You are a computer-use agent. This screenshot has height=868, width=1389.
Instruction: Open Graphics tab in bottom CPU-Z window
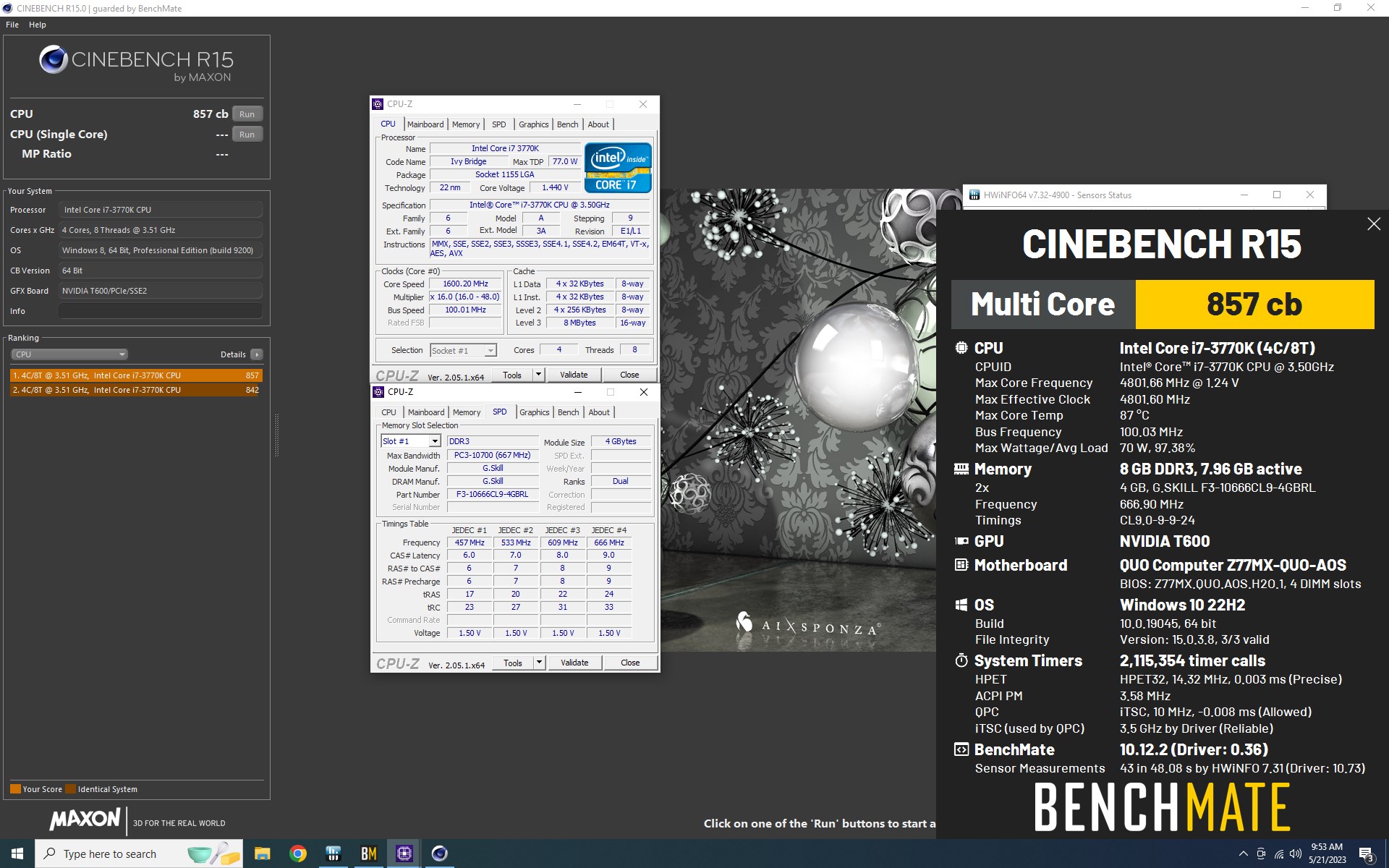[535, 412]
